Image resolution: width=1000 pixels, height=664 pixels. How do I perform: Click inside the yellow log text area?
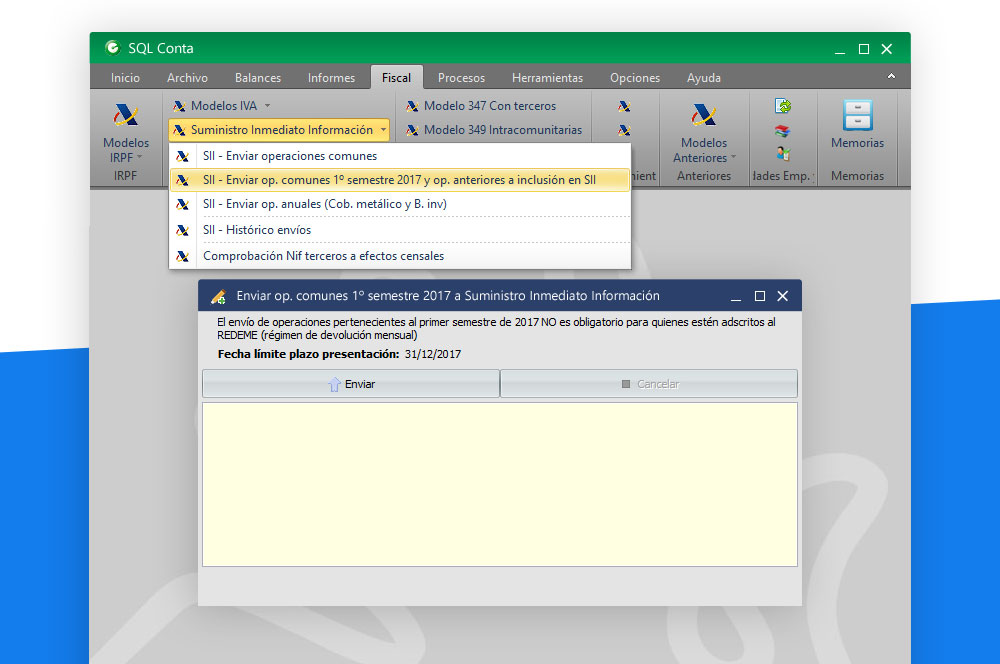pyautogui.click(x=499, y=484)
